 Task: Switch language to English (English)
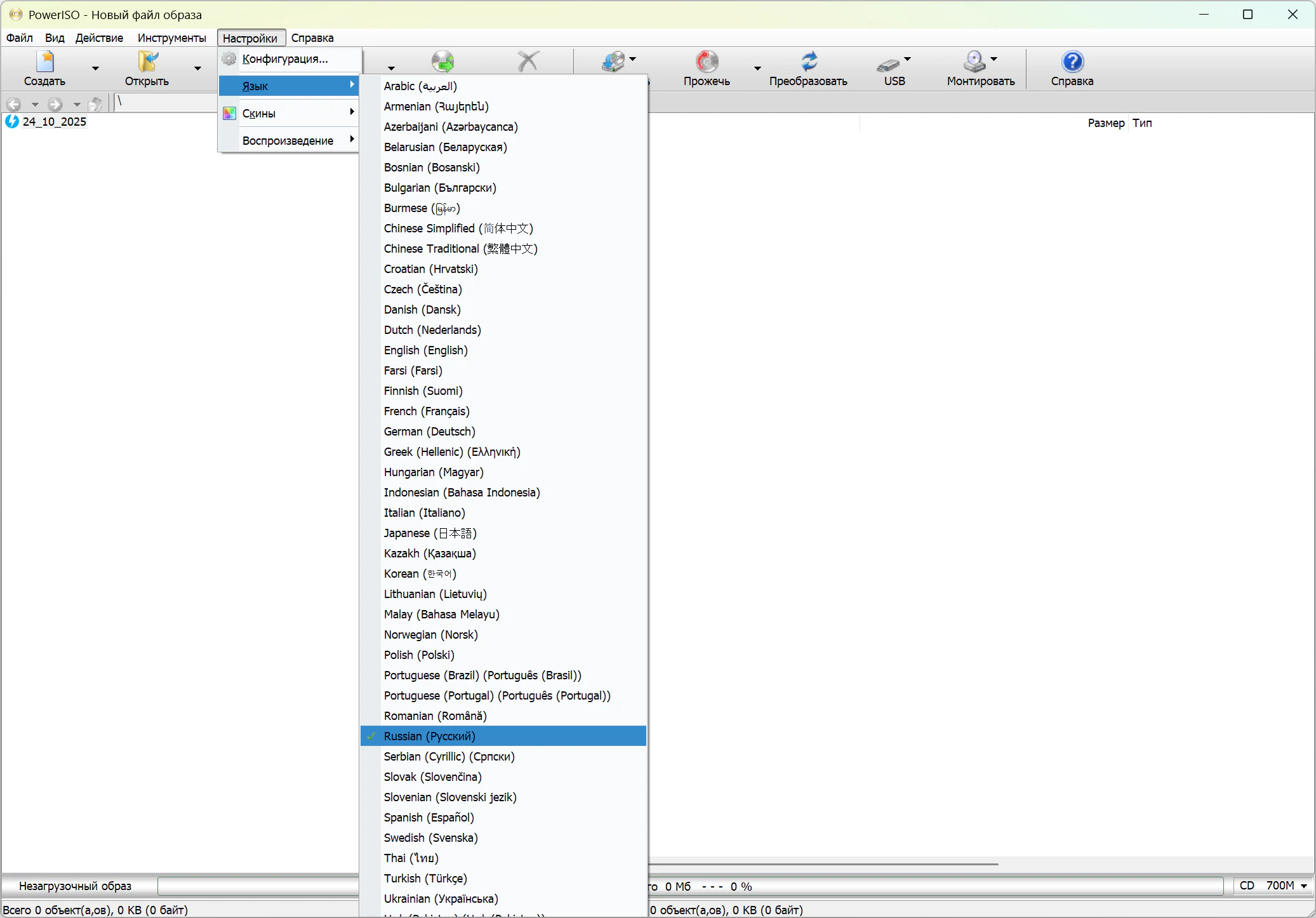pos(425,350)
